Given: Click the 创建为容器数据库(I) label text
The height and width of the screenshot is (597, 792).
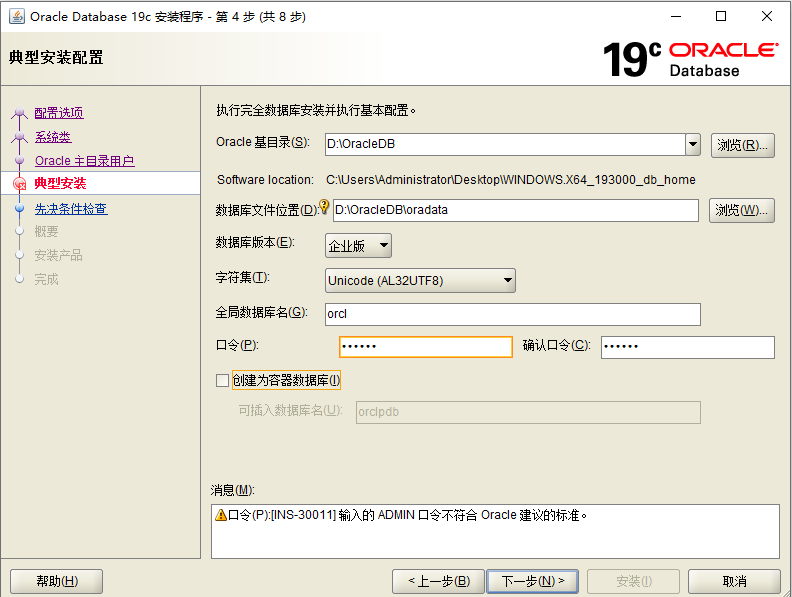Looking at the screenshot, I should tap(286, 380).
